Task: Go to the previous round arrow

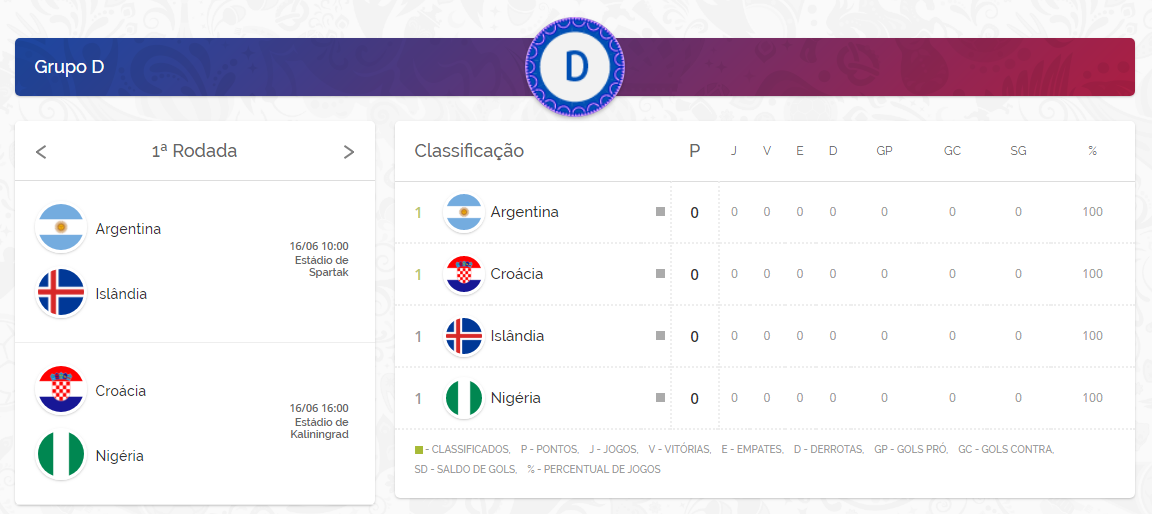Action: pyautogui.click(x=41, y=152)
